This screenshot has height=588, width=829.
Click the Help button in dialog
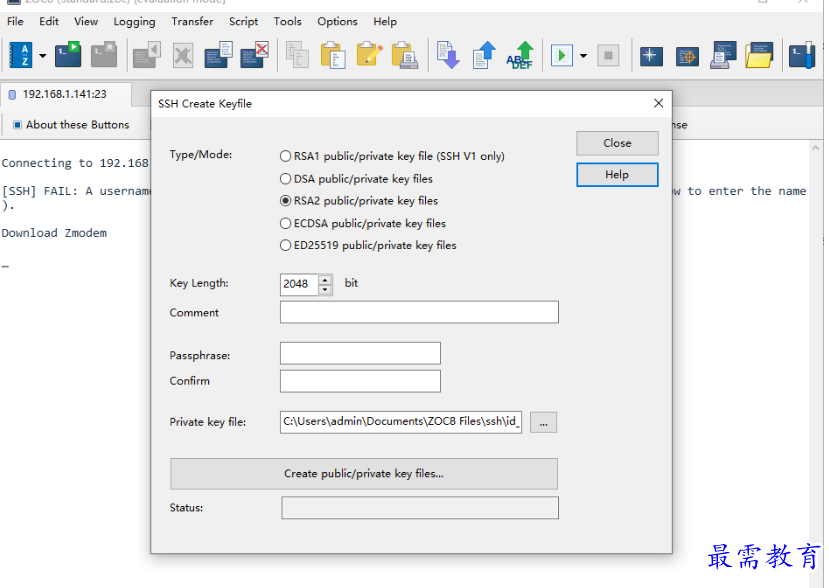tap(617, 174)
